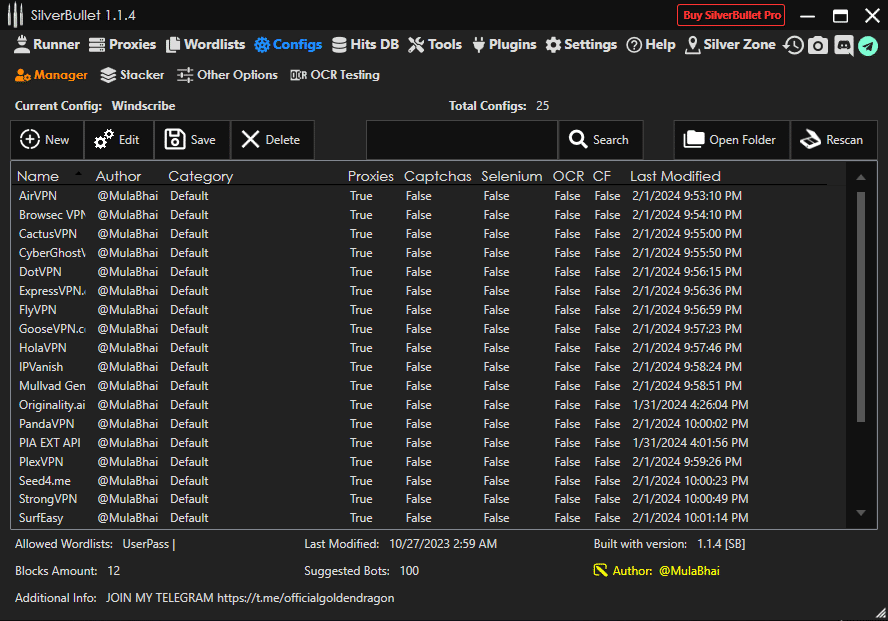Open the Hits DB tab
Screen dimensions: 888x621
[365, 45]
